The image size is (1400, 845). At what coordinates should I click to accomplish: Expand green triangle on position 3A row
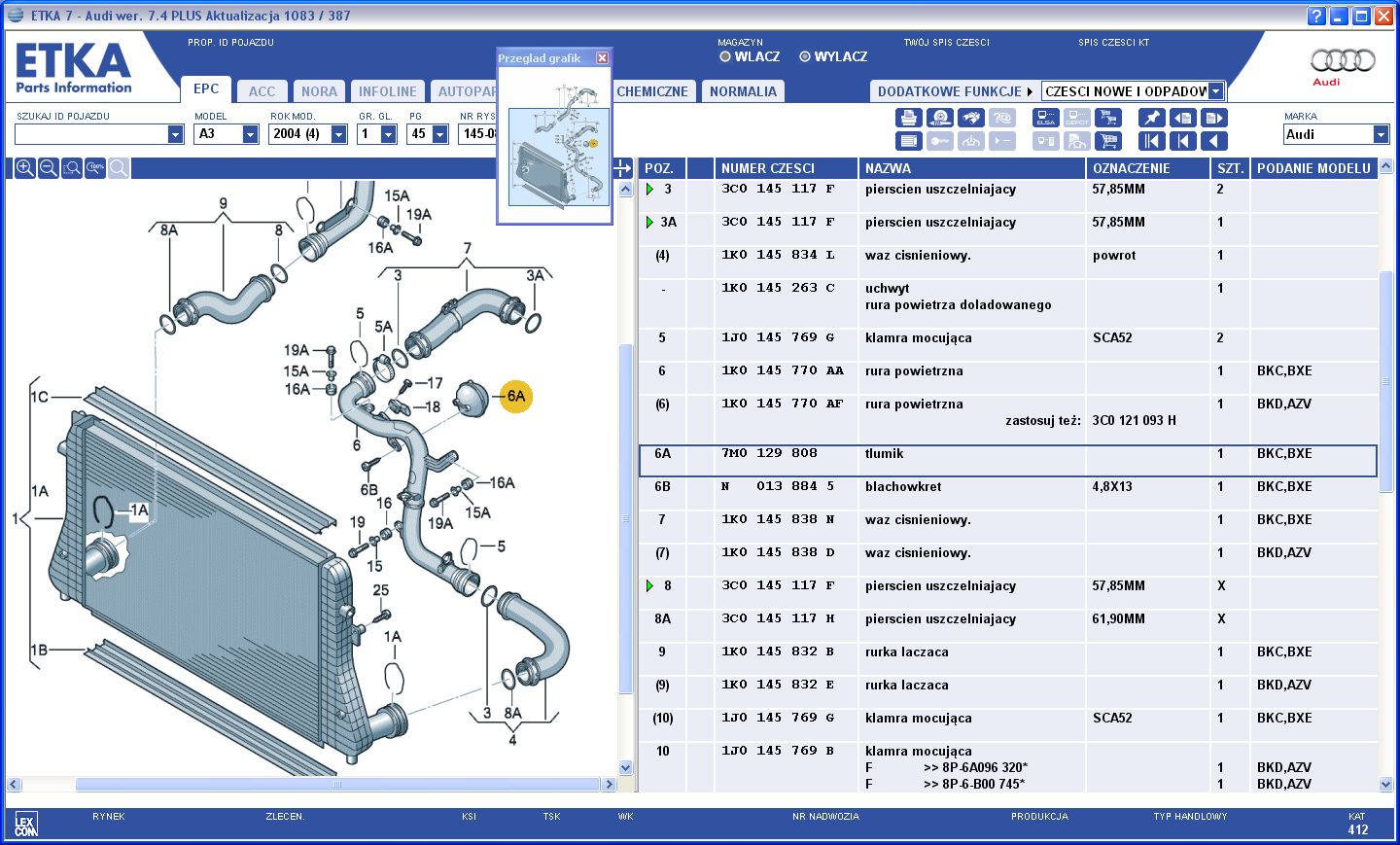coord(649,223)
